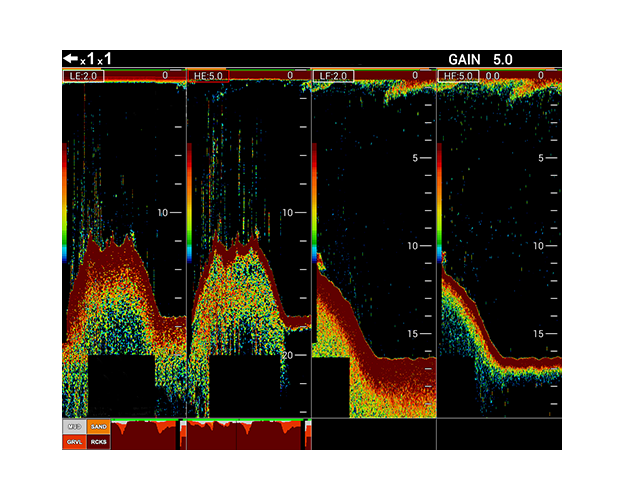Click the depth marker 20 on the scale
The image size is (625, 500).
click(288, 355)
